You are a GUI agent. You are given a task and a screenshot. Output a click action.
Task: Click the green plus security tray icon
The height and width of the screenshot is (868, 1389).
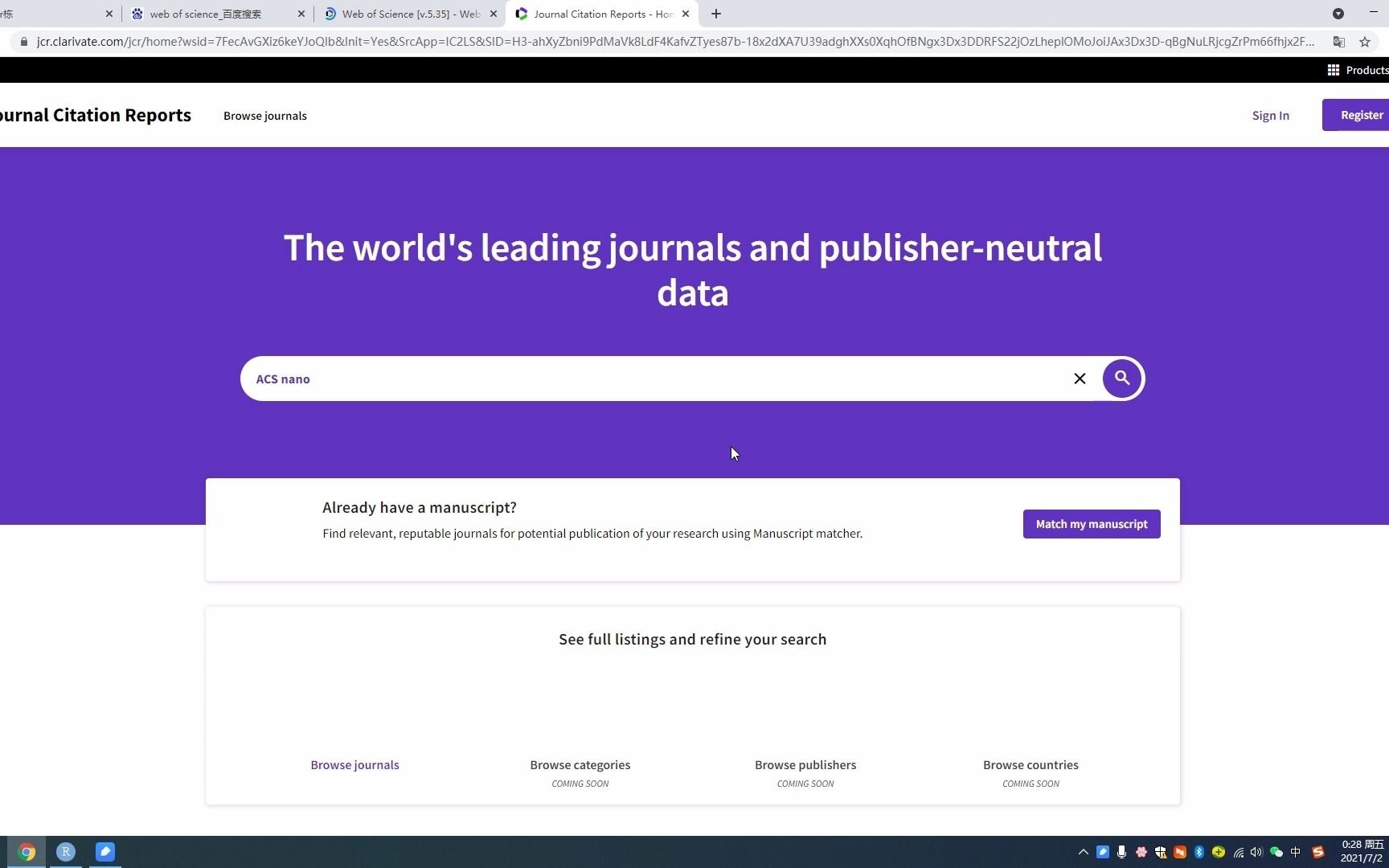tap(1219, 852)
